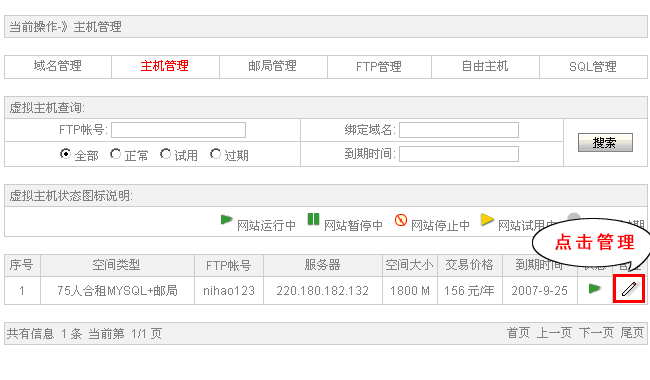
Task: Click the red stop icon beside 网站停止中
Action: click(x=401, y=220)
